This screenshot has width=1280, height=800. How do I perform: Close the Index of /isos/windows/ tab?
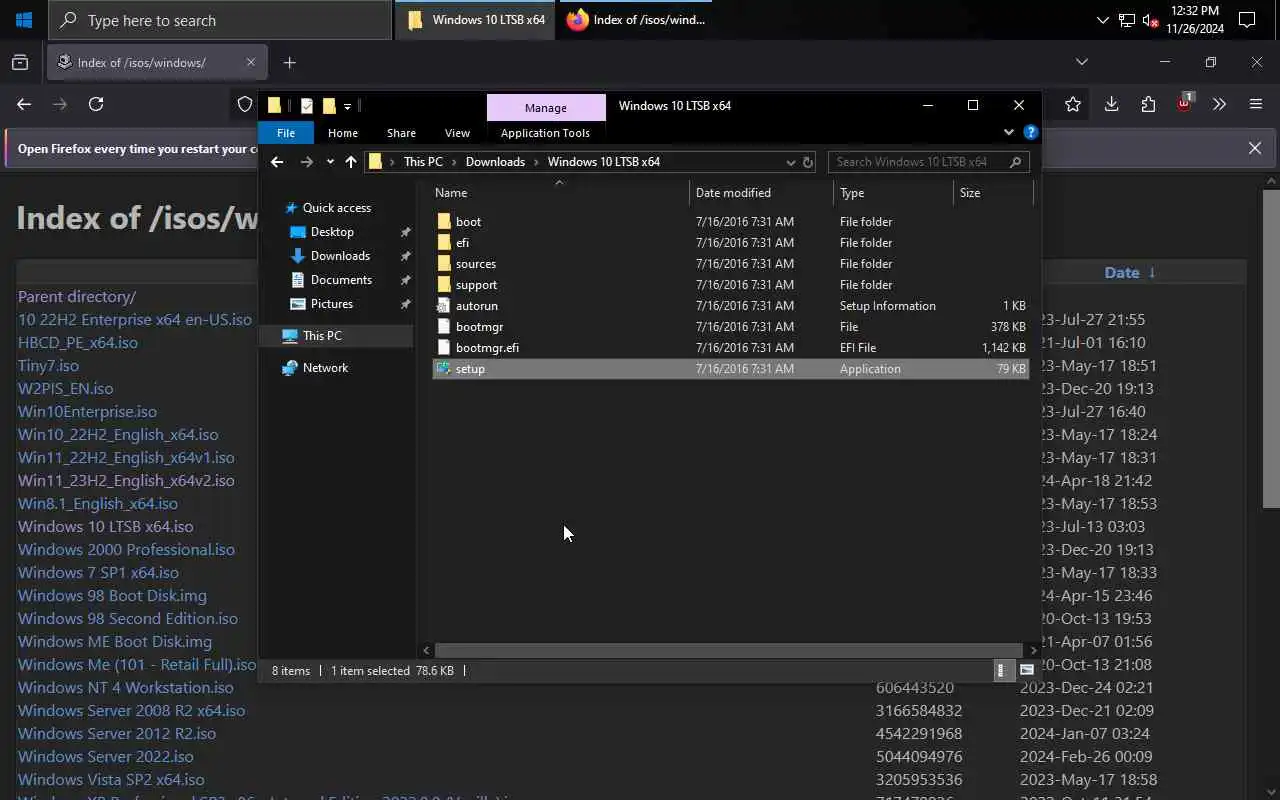coord(250,62)
